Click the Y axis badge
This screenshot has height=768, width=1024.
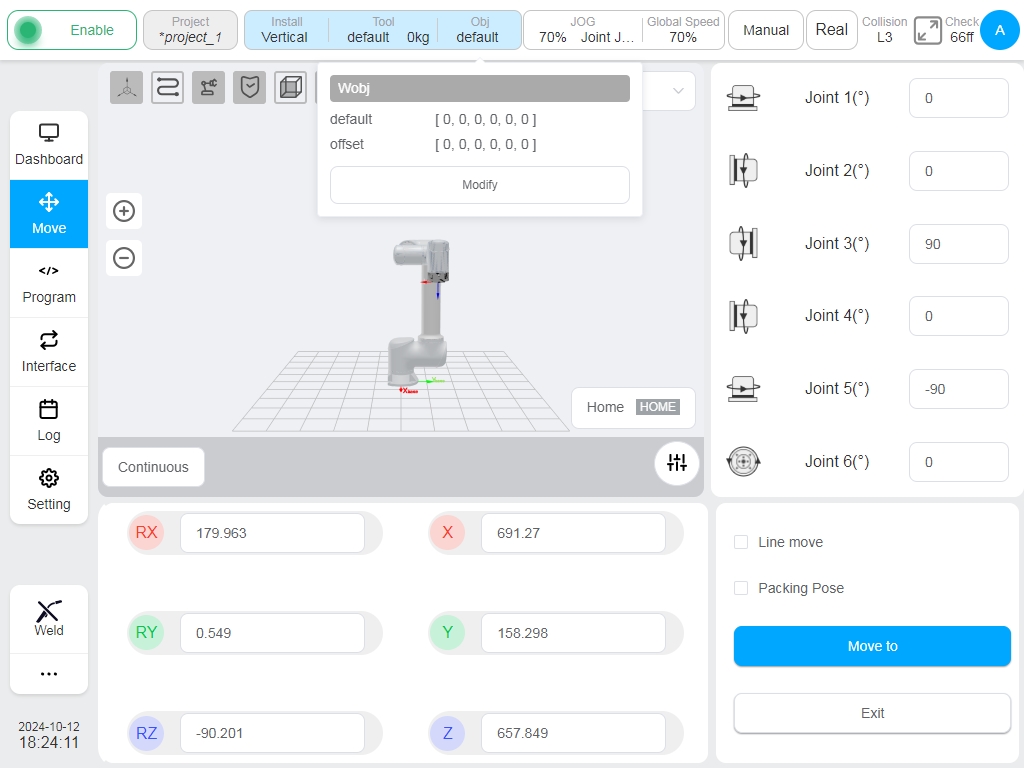(447, 632)
